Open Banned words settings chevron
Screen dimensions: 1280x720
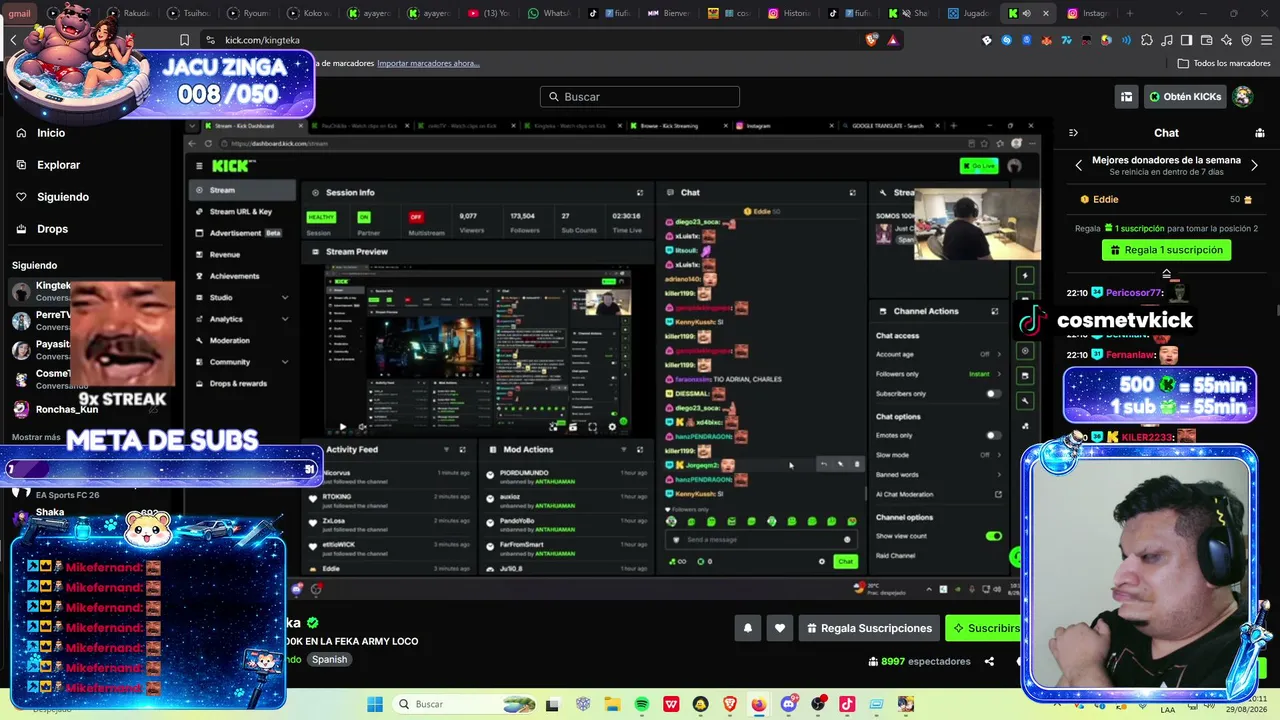click(x=998, y=475)
